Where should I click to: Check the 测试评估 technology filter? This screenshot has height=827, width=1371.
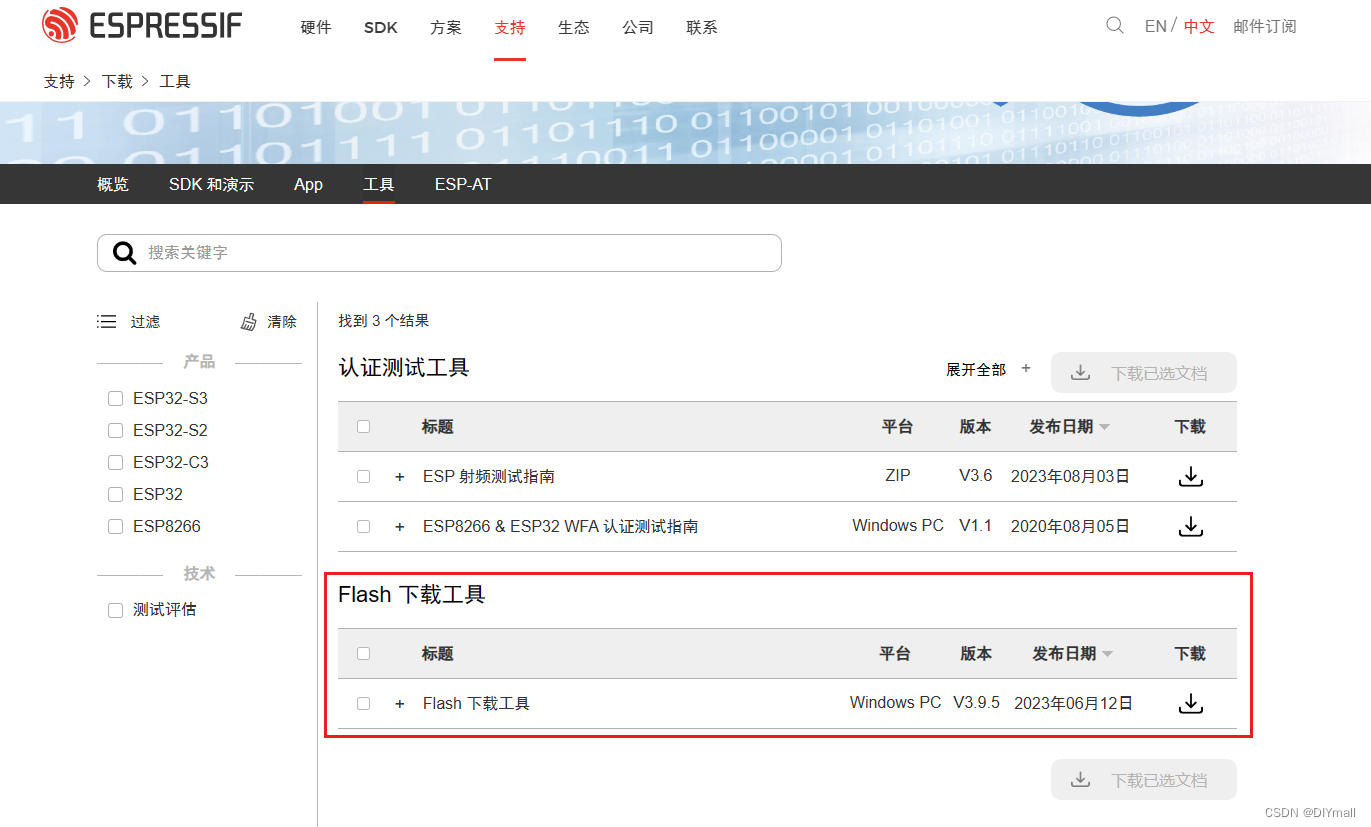pos(115,609)
